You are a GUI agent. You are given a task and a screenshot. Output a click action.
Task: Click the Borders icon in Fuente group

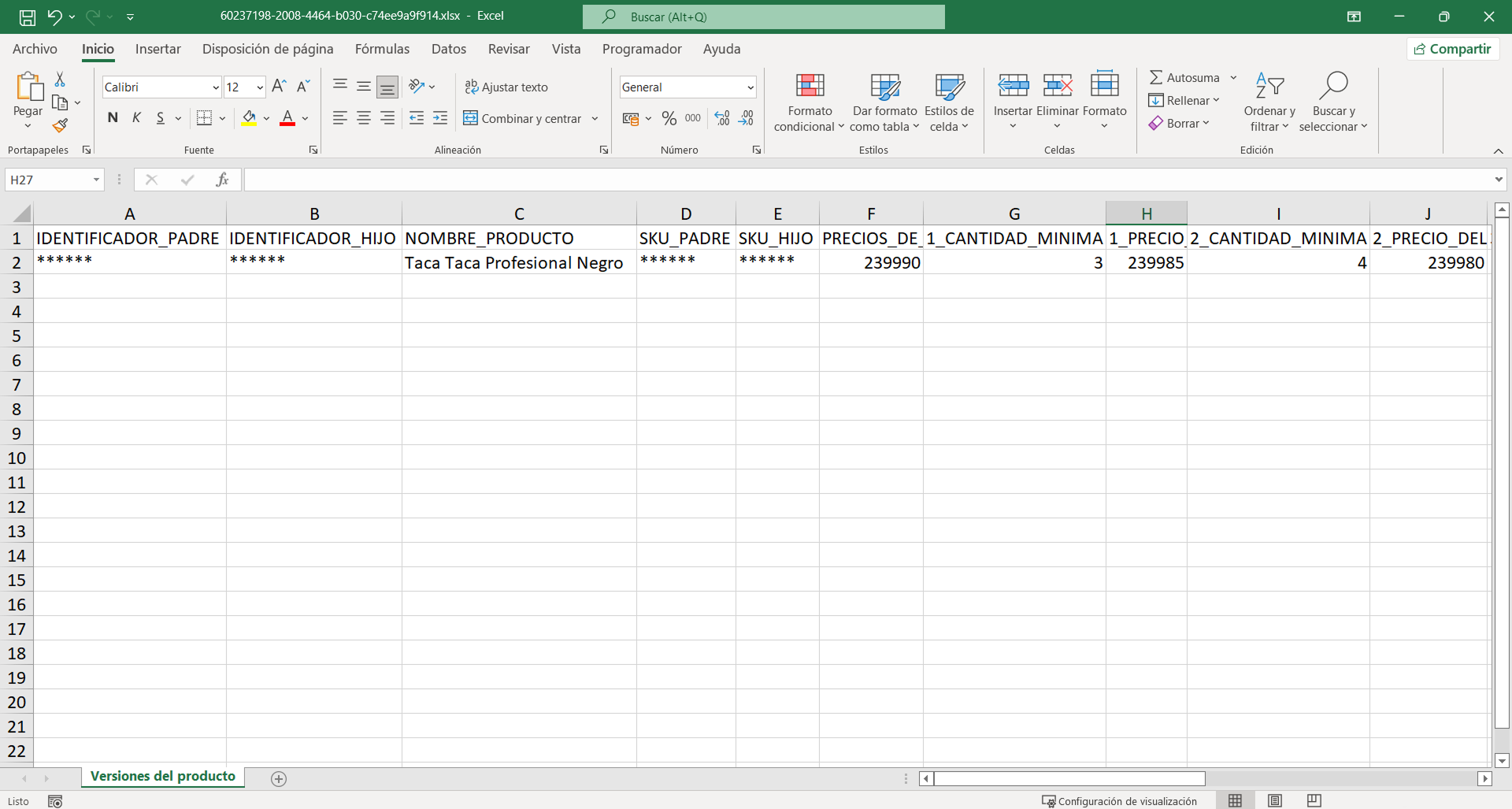click(204, 118)
